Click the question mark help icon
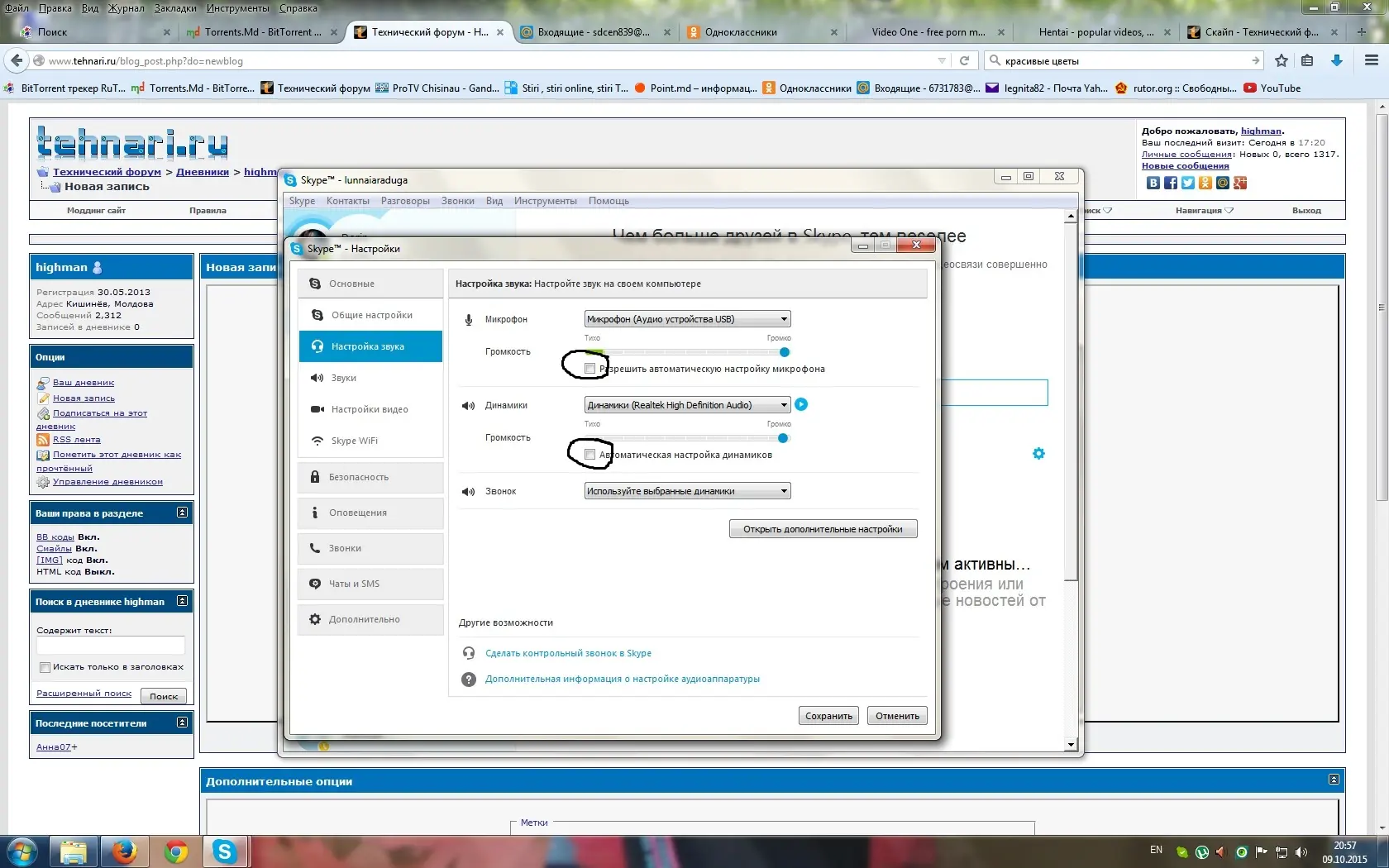1389x868 pixels. (469, 680)
